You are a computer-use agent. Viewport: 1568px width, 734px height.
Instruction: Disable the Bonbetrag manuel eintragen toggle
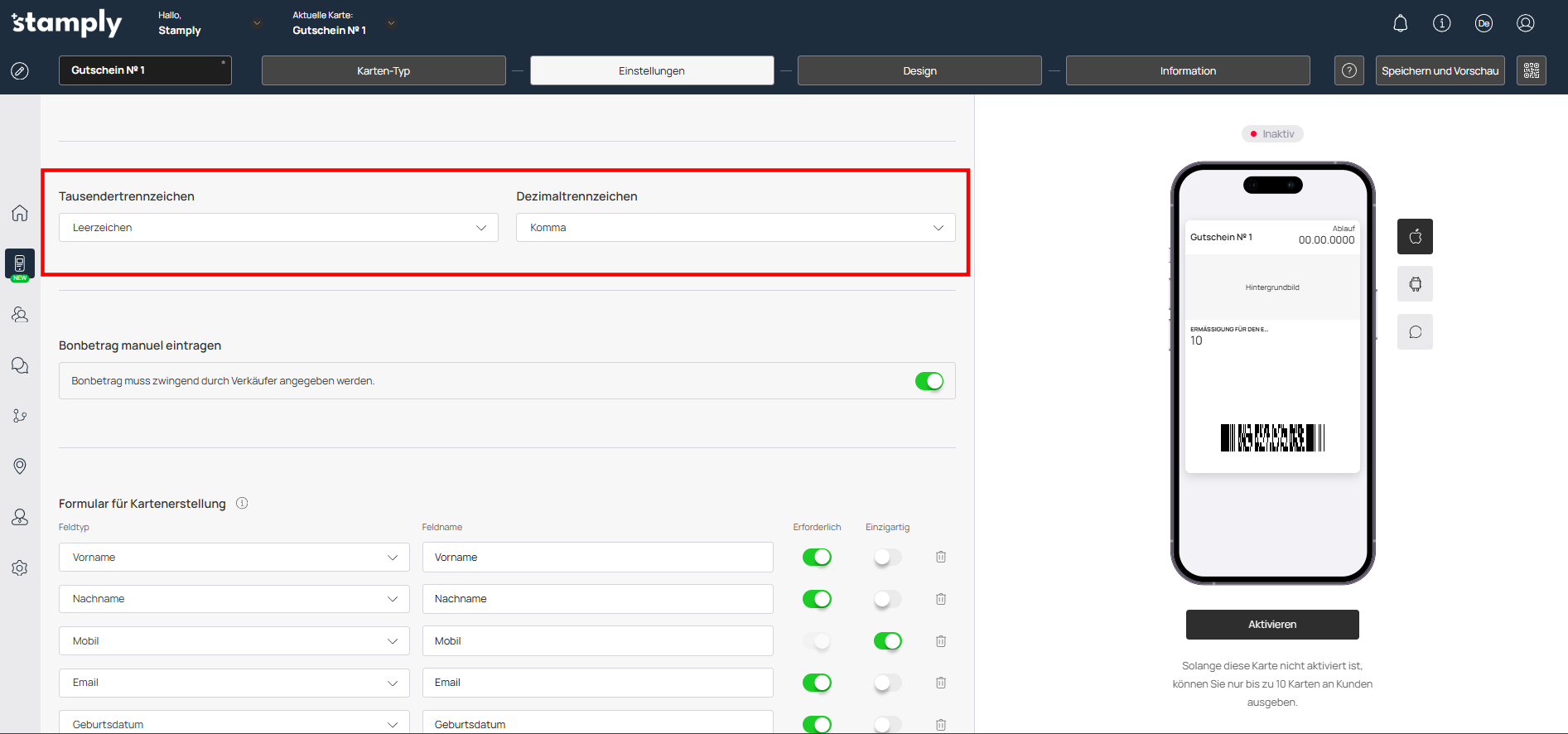(929, 381)
